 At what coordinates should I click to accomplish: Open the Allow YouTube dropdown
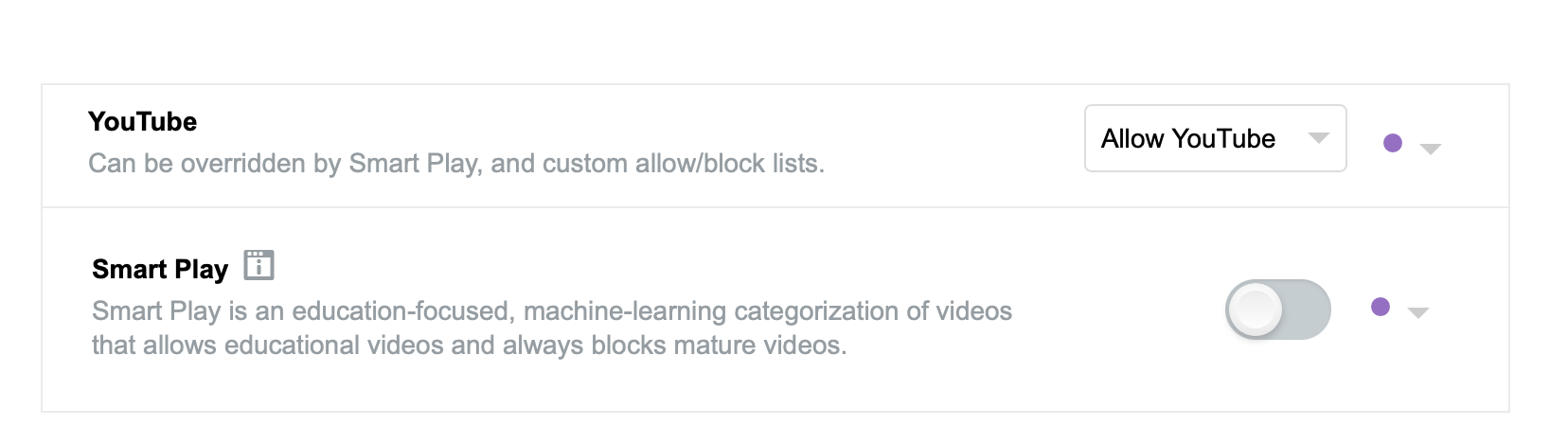1214,138
